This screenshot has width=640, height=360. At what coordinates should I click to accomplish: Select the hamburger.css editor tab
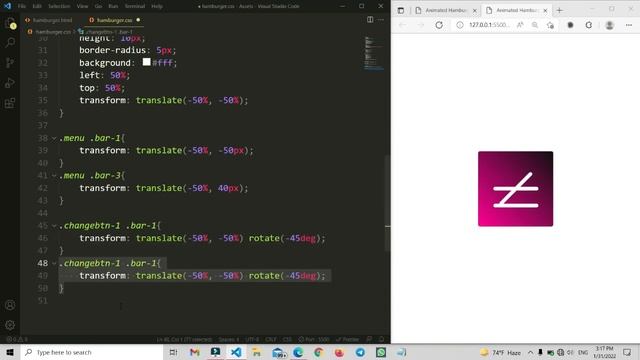click(x=114, y=20)
